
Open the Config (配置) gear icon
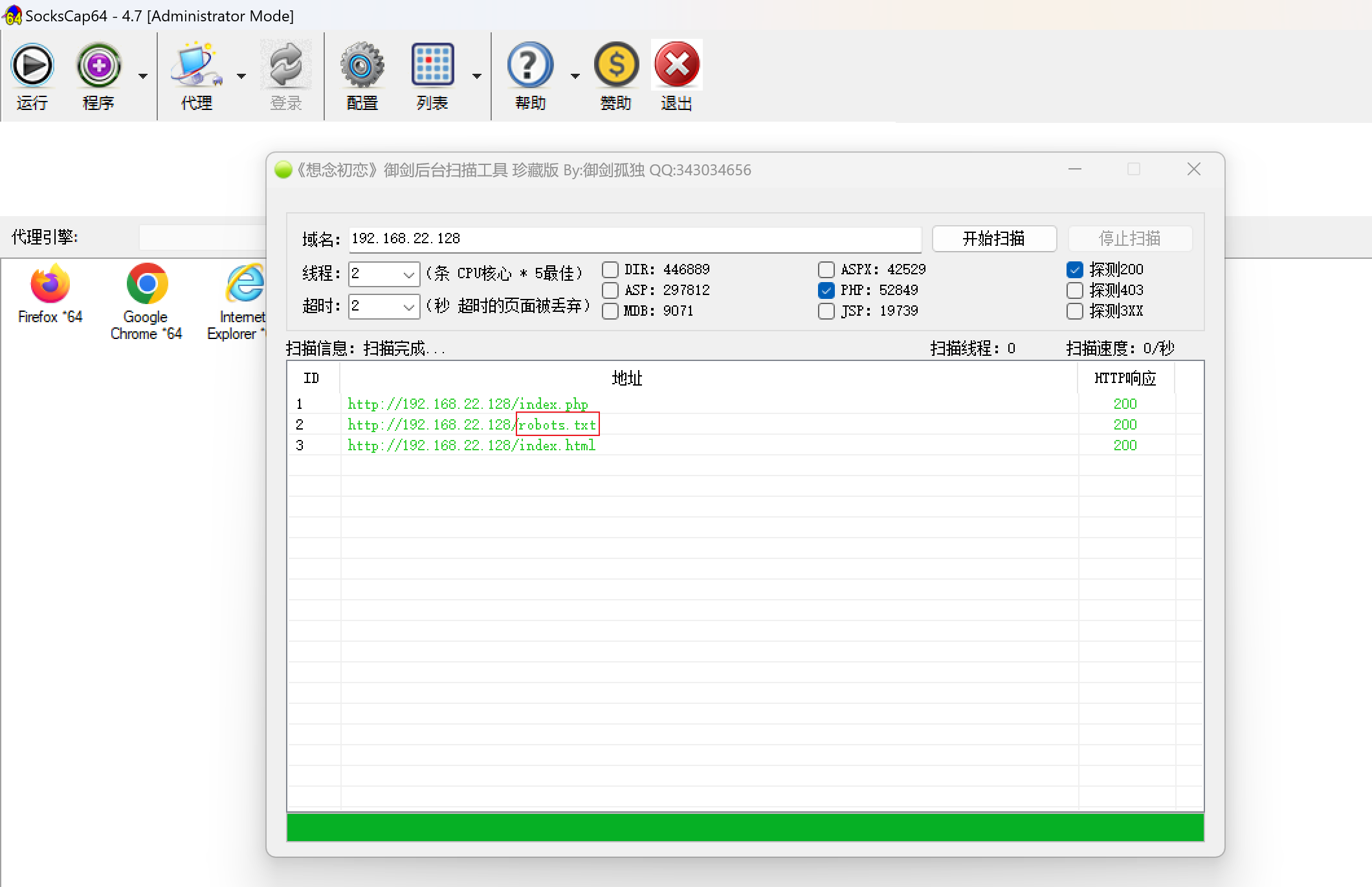[362, 65]
